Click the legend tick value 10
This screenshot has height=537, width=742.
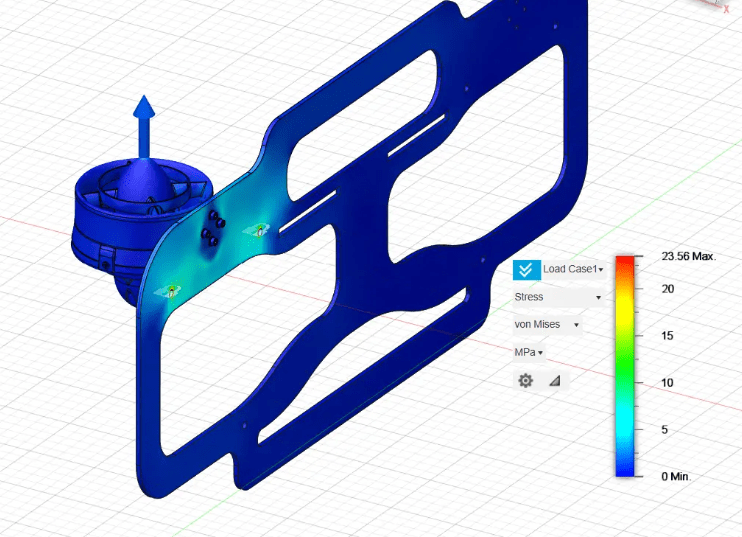tap(667, 383)
